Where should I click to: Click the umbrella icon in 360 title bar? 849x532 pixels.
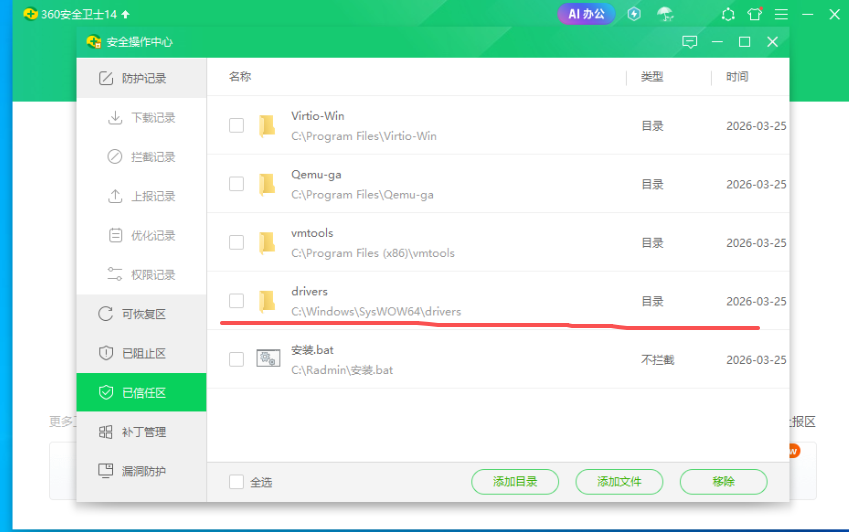665,14
